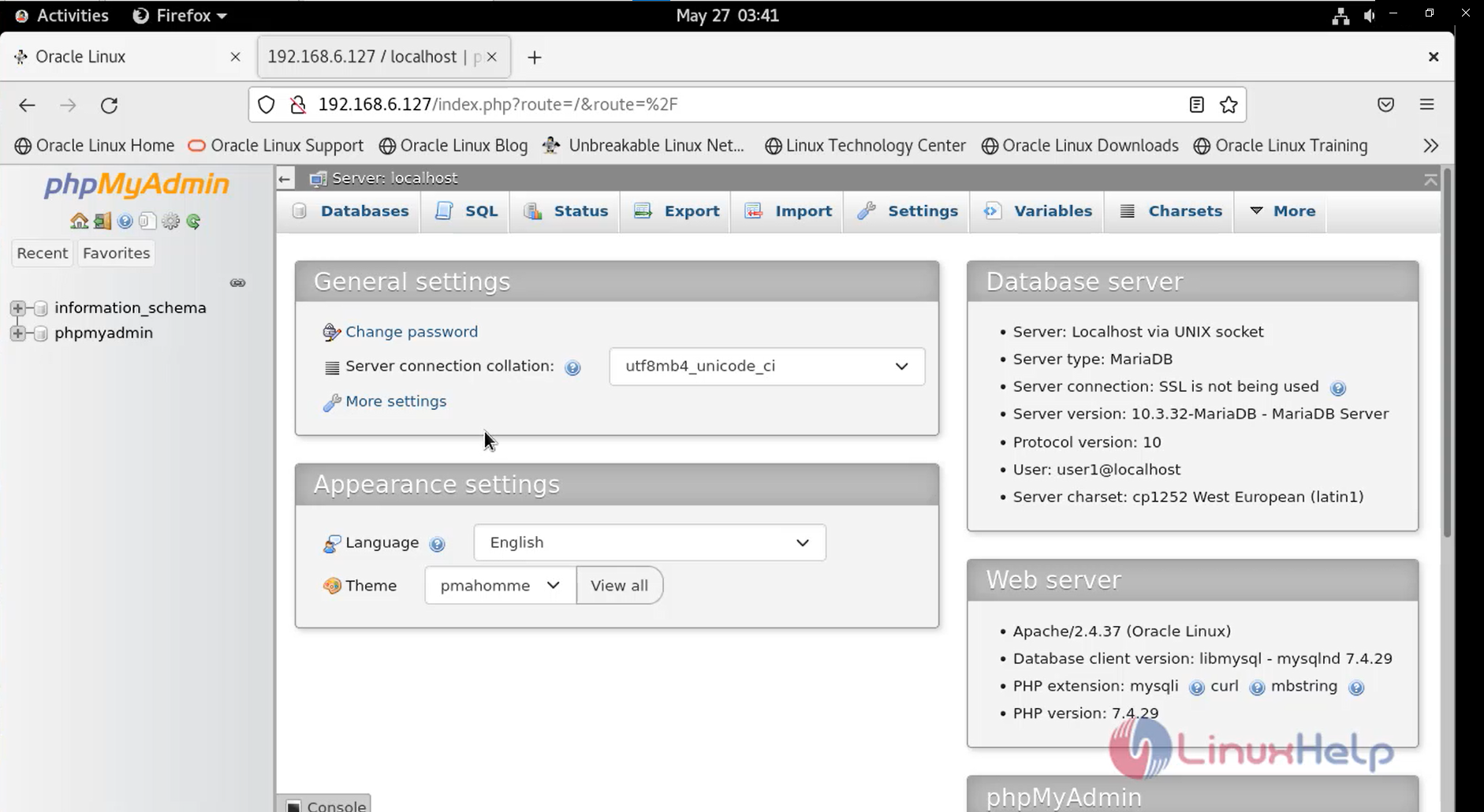Screen dimensions: 1484x812
Task: Open Firefox hamburger menu
Action: tap(1426, 105)
